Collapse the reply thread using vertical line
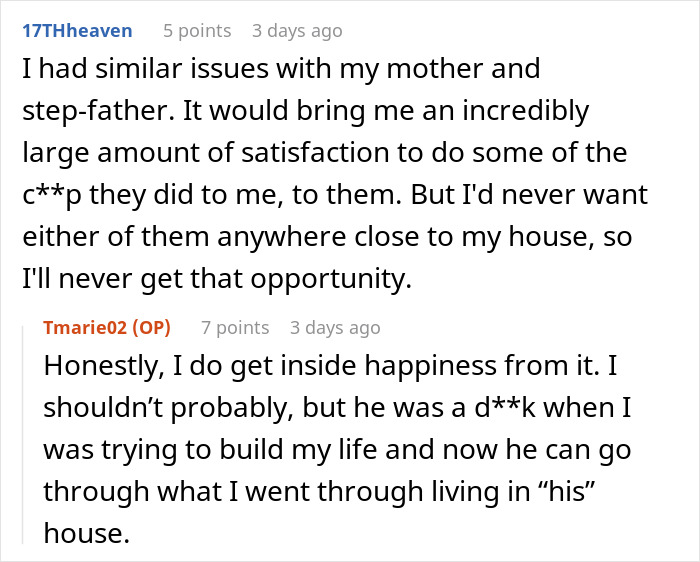700x562 pixels. [23, 435]
